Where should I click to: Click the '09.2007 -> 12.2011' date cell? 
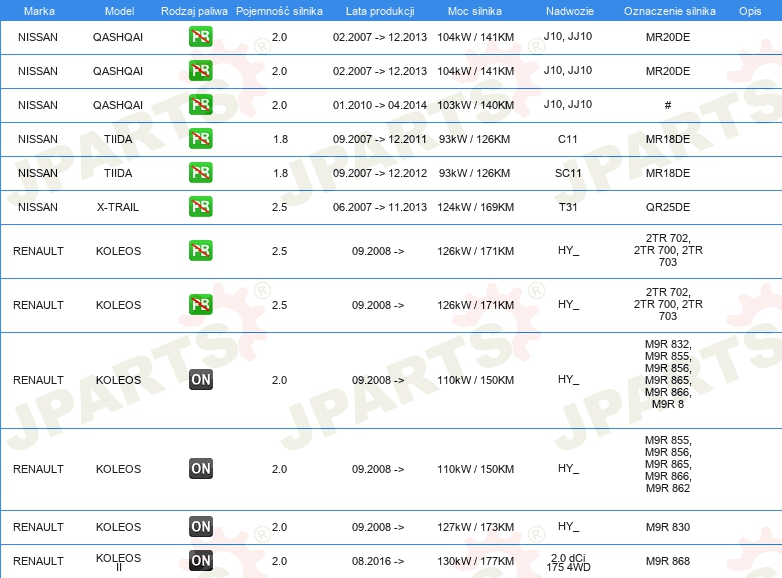coord(380,139)
